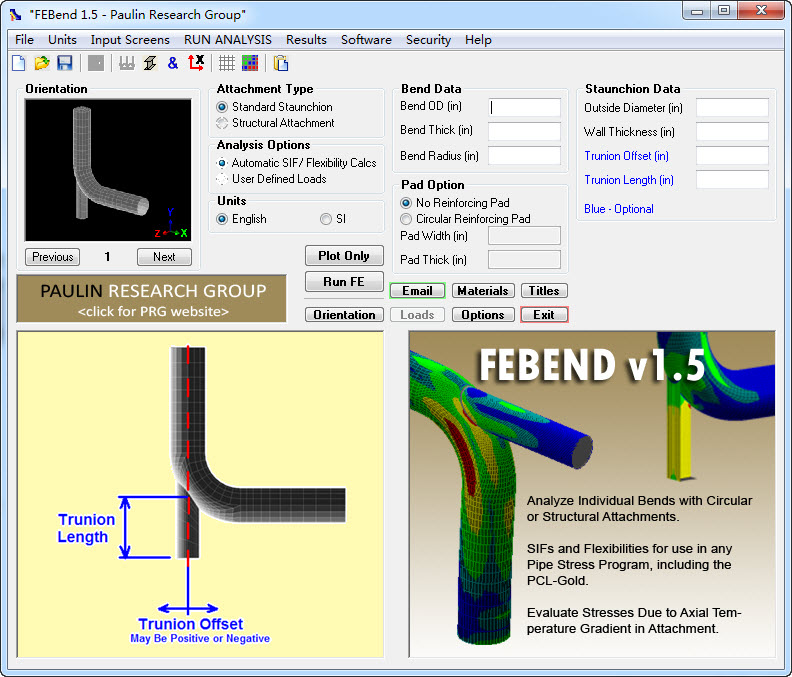This screenshot has width=792, height=677.
Task: Click the Next orientation button
Action: pos(164,257)
